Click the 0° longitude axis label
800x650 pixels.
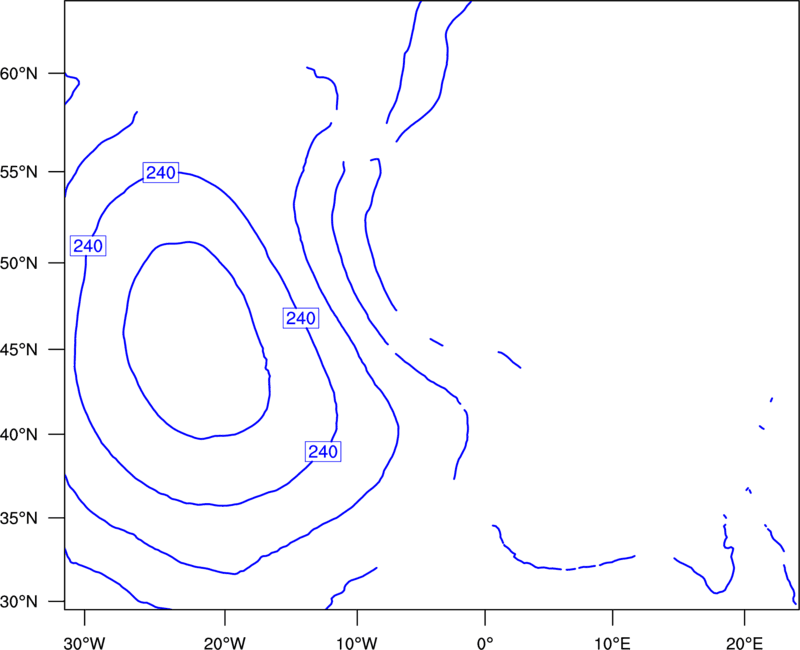tap(485, 643)
